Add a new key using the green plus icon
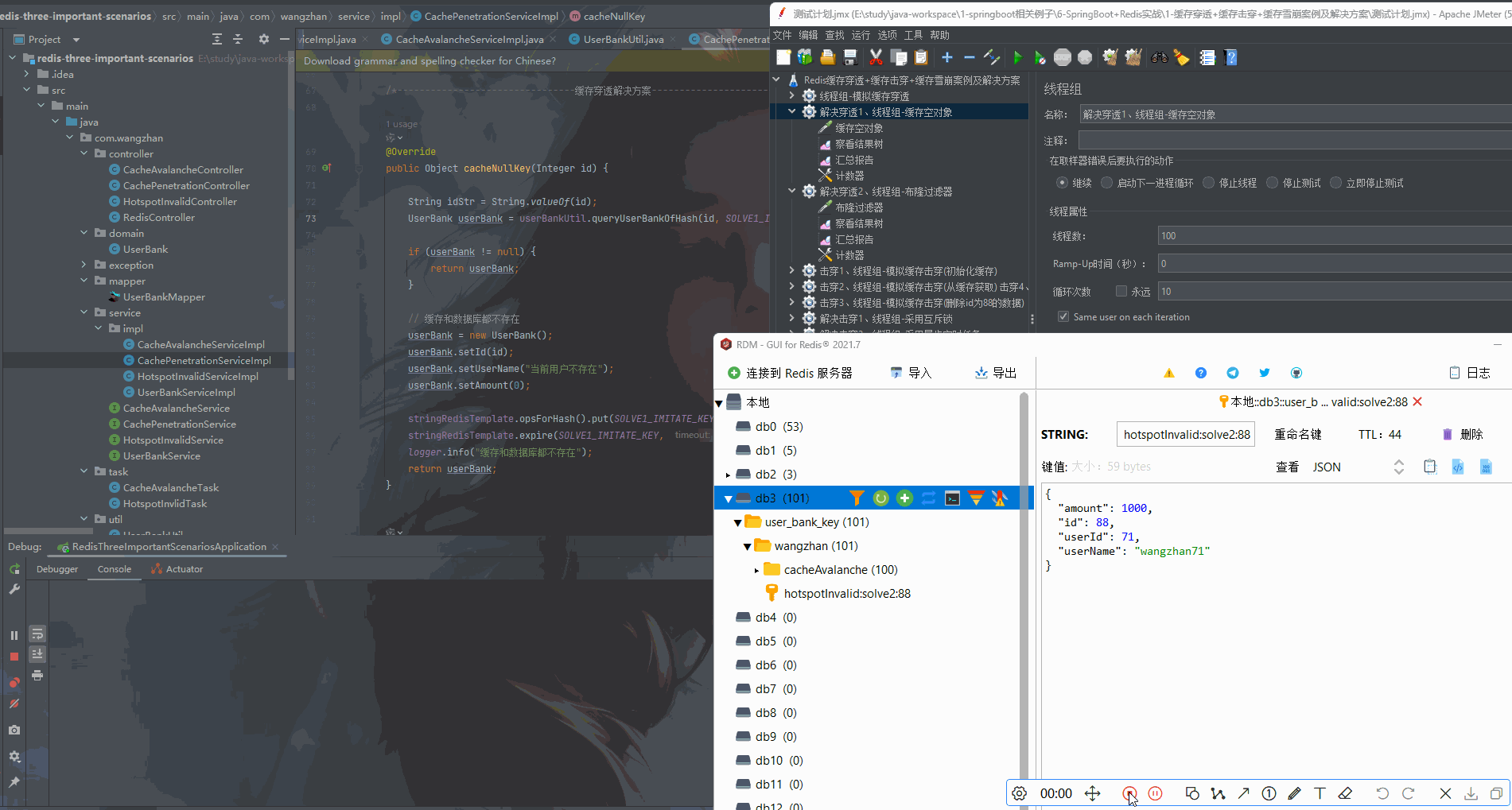This screenshot has width=1512, height=810. (904, 498)
